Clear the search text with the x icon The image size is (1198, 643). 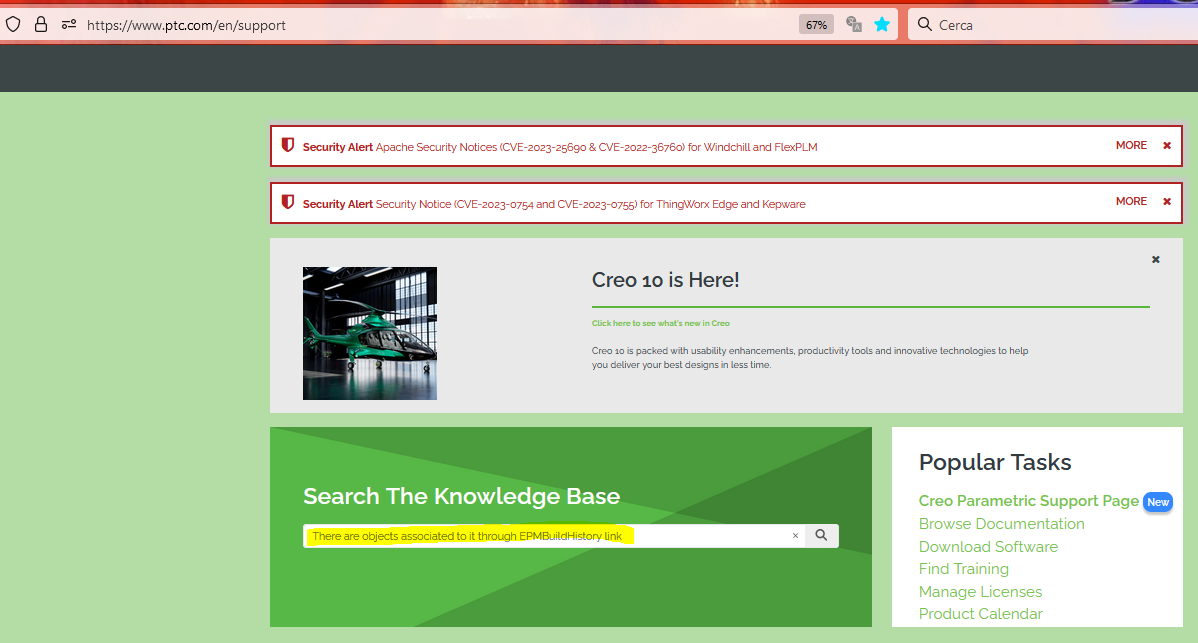coord(795,536)
